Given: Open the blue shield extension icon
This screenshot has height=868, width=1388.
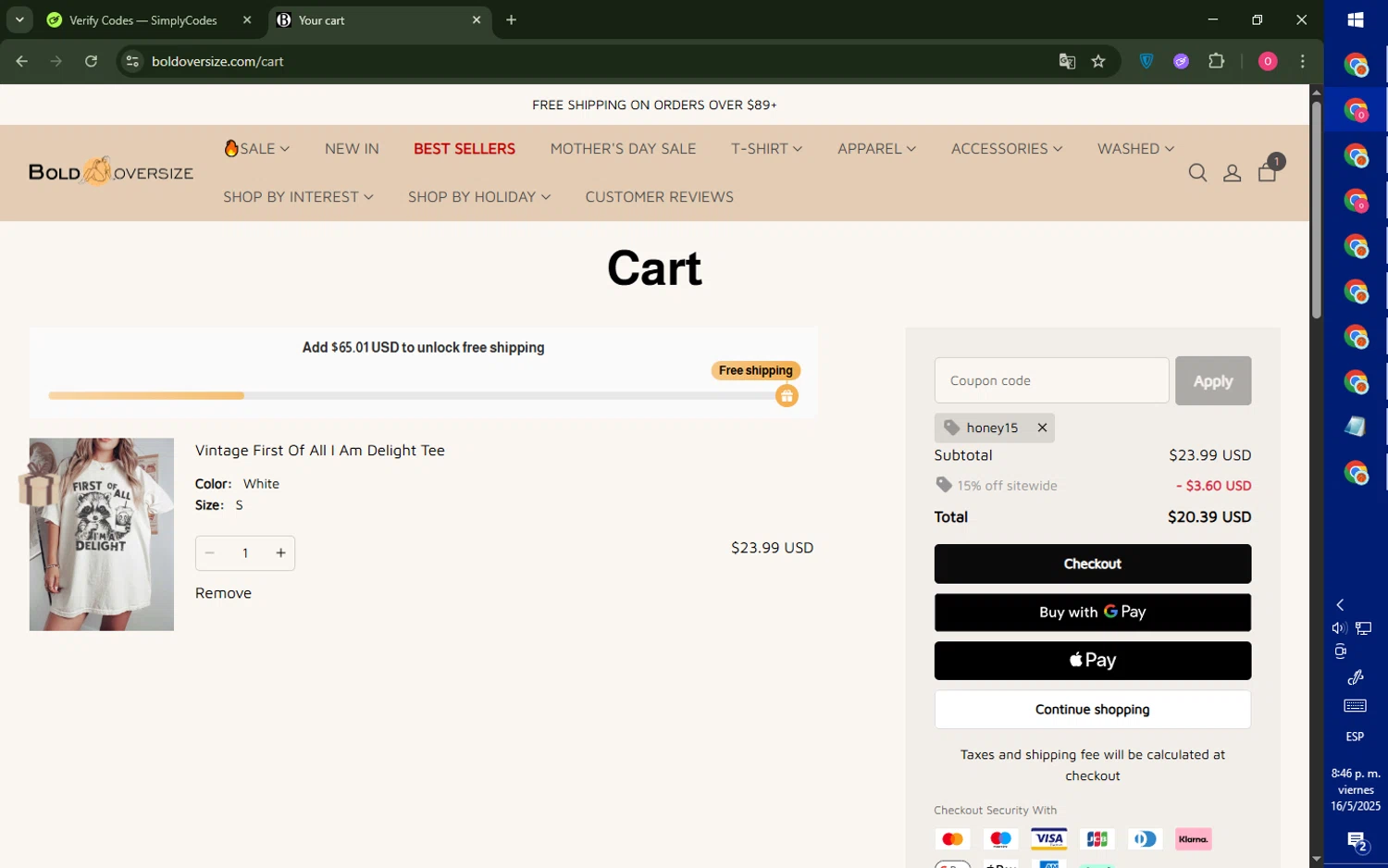Looking at the screenshot, I should pyautogui.click(x=1146, y=61).
